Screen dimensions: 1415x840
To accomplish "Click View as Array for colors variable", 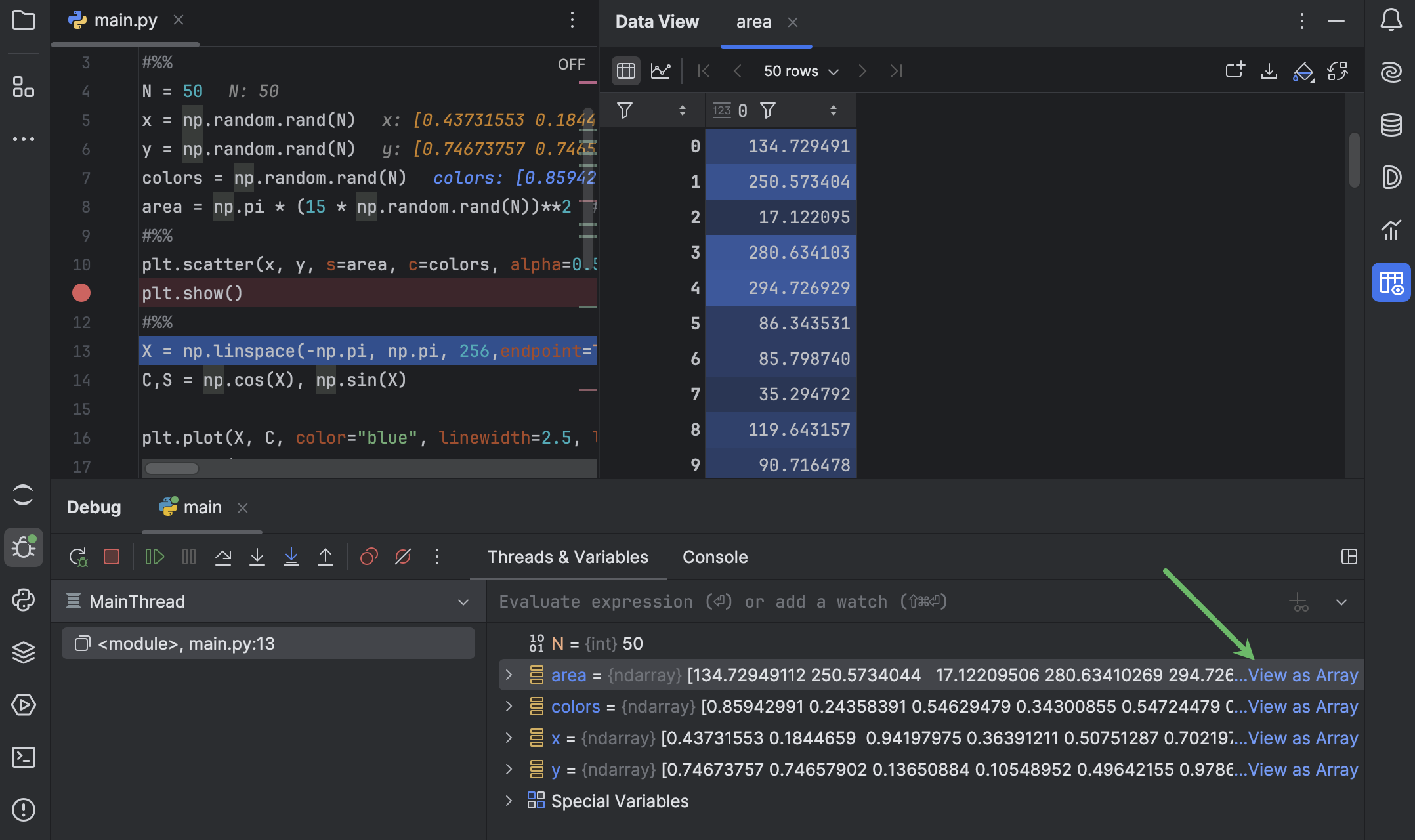I will (x=1302, y=706).
